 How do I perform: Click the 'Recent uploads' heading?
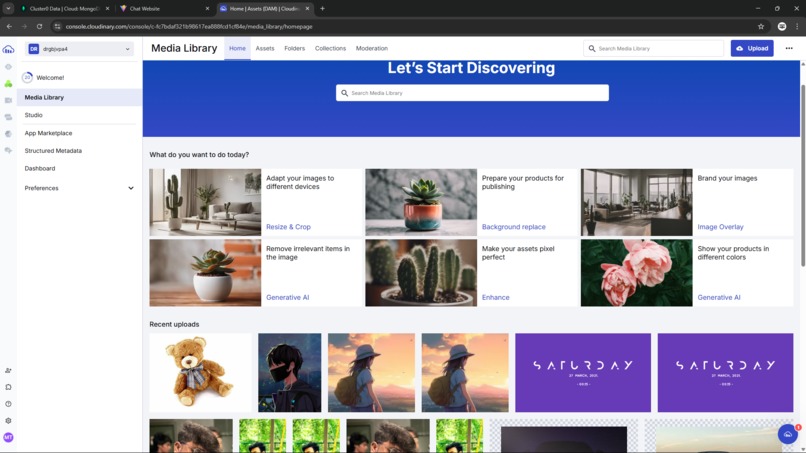coord(174,324)
